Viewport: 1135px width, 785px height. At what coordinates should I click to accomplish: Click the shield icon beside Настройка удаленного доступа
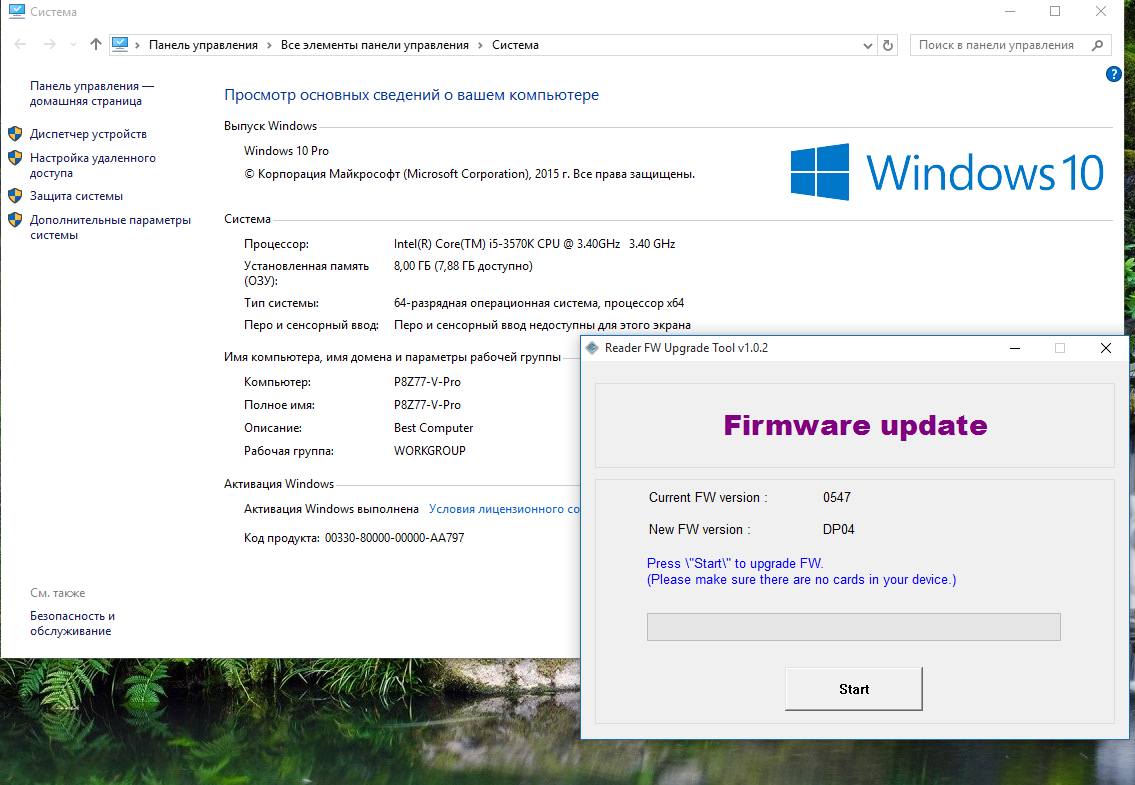tap(15, 157)
